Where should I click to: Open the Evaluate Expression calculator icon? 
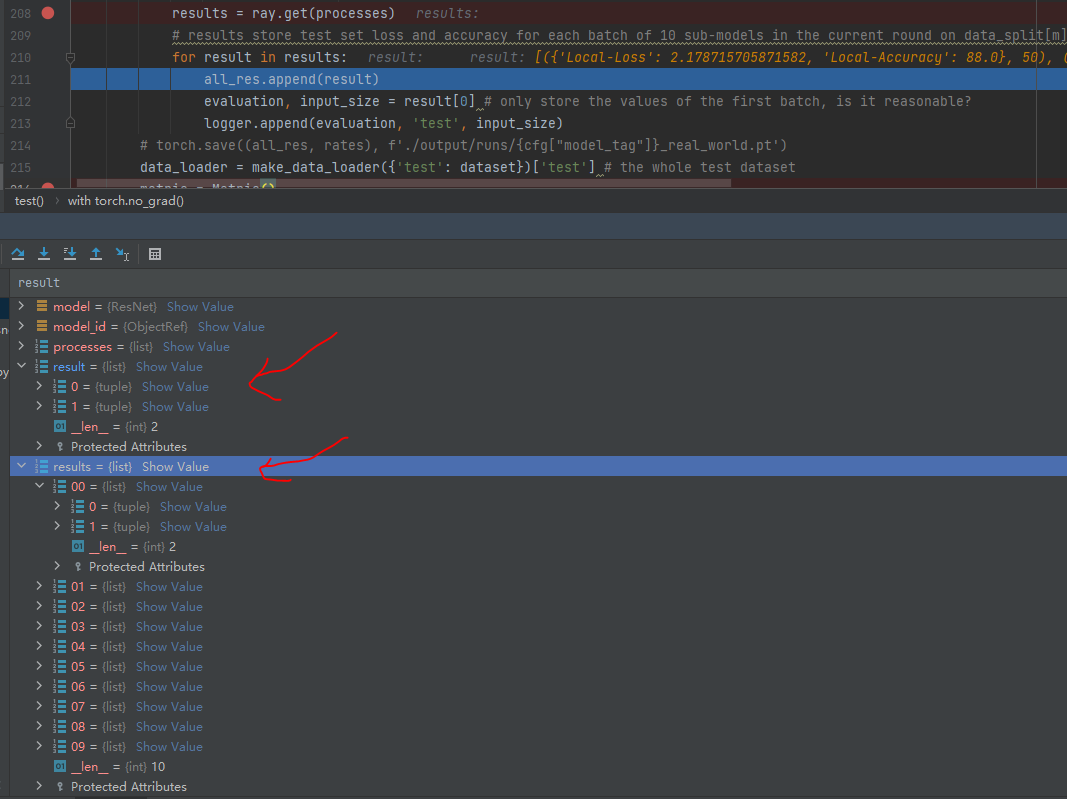pos(155,253)
